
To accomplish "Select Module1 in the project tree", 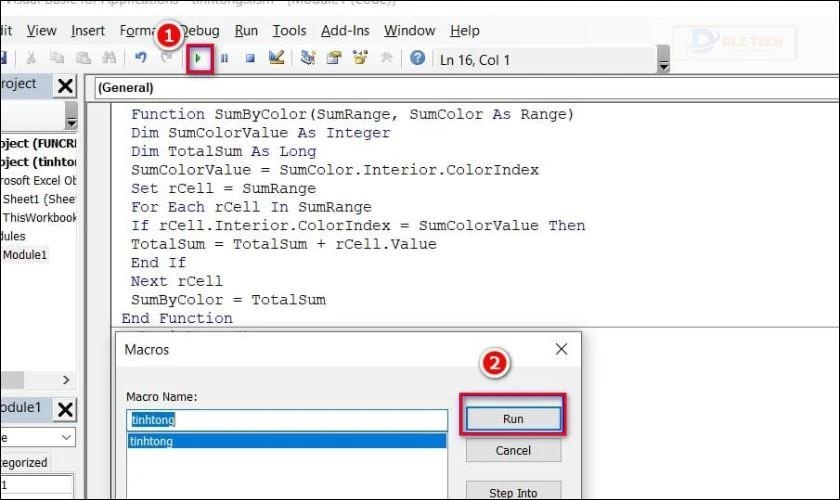I will coord(25,255).
